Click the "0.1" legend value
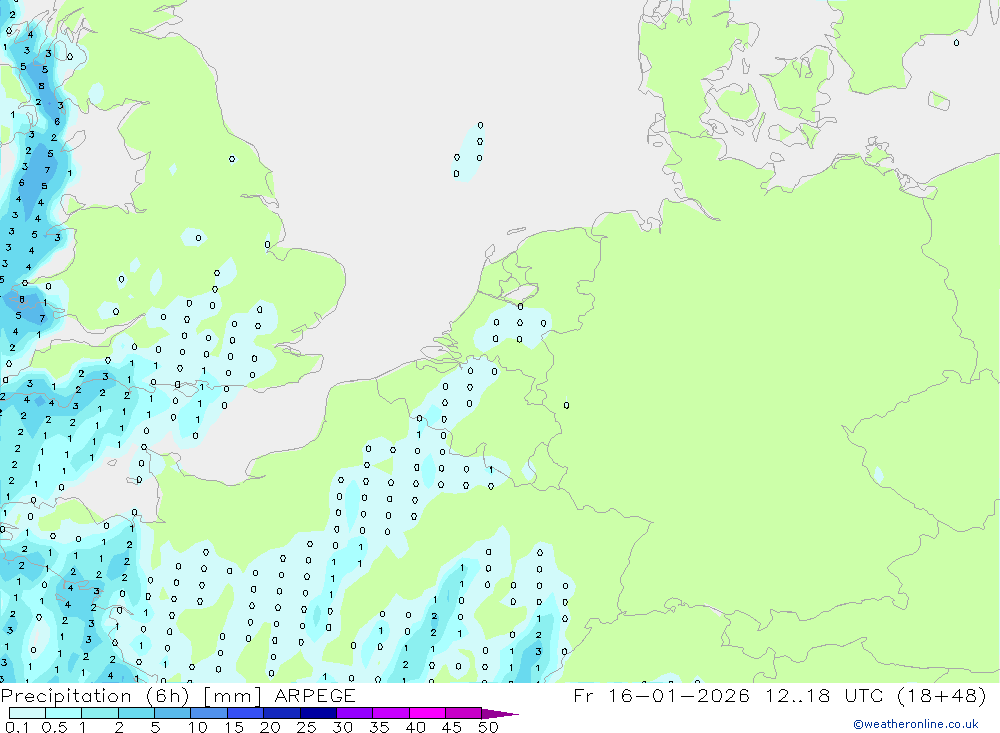The image size is (1000, 733). (18, 727)
